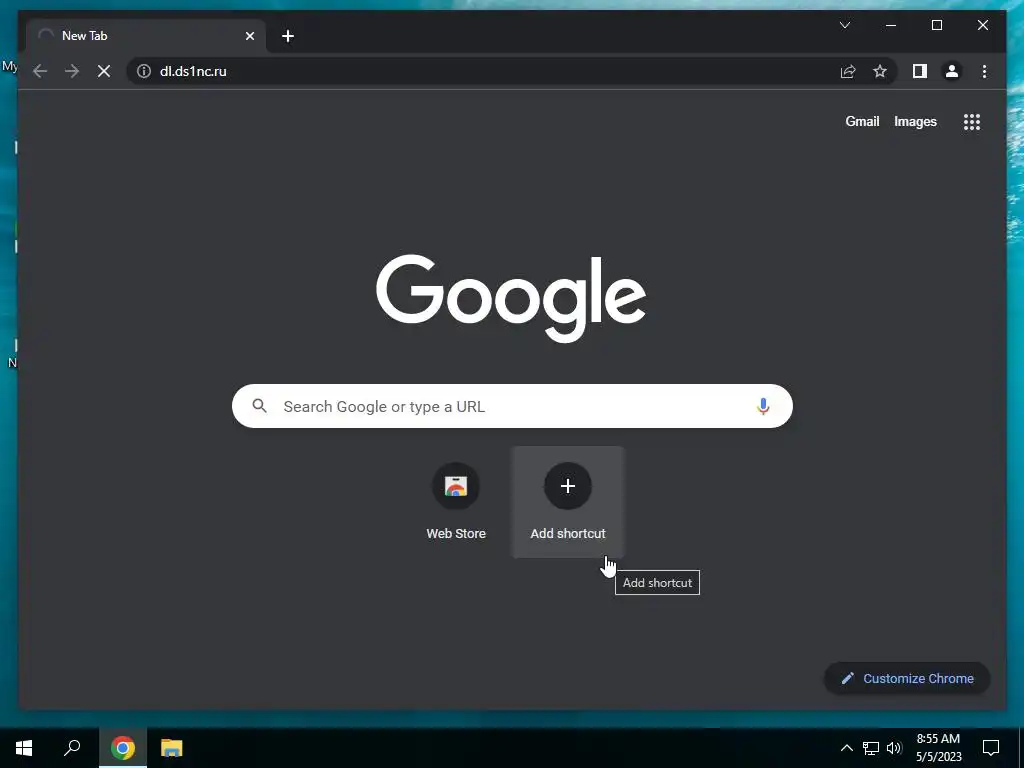Click Customize Chrome button

pos(907,679)
